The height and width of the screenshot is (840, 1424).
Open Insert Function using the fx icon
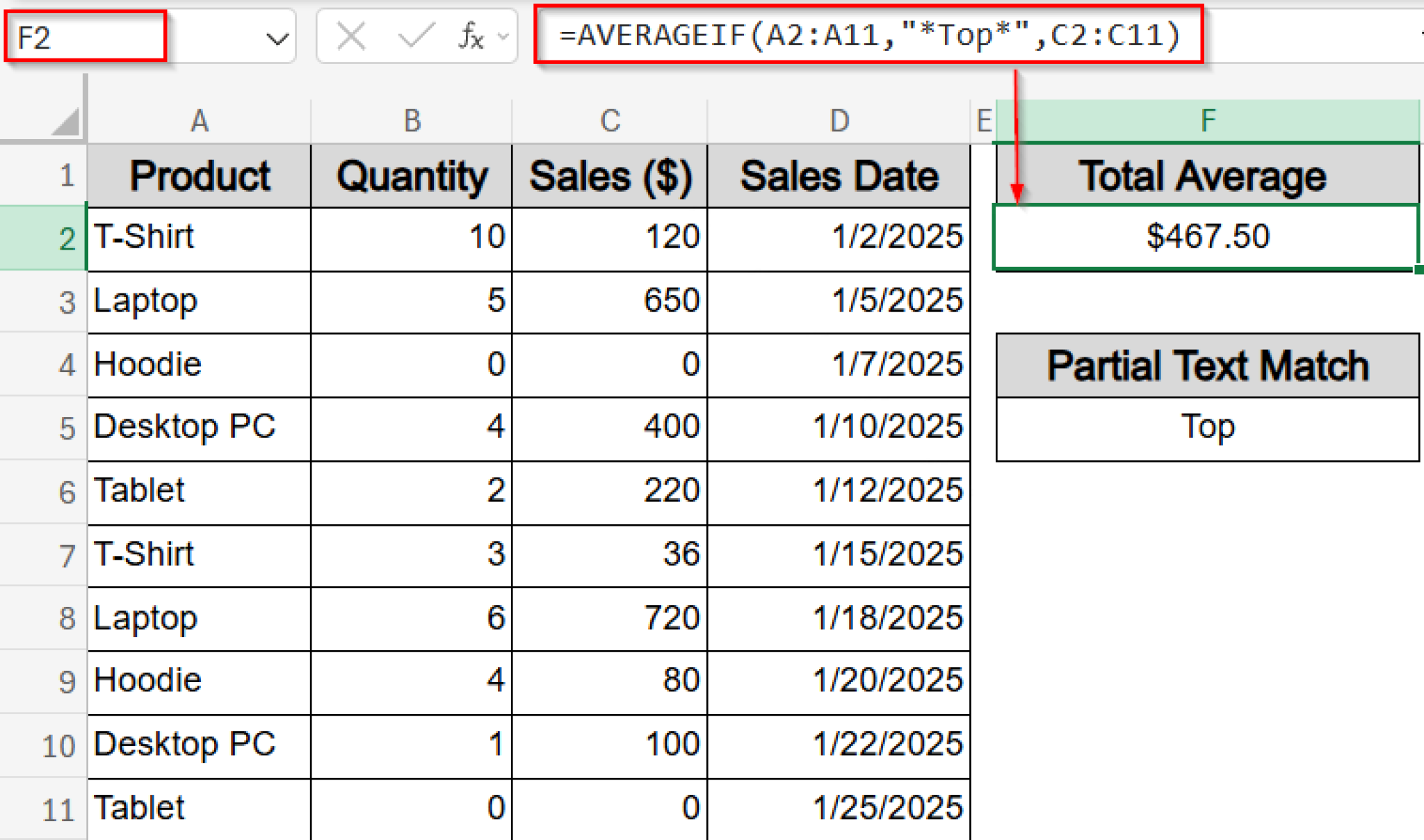click(x=471, y=36)
